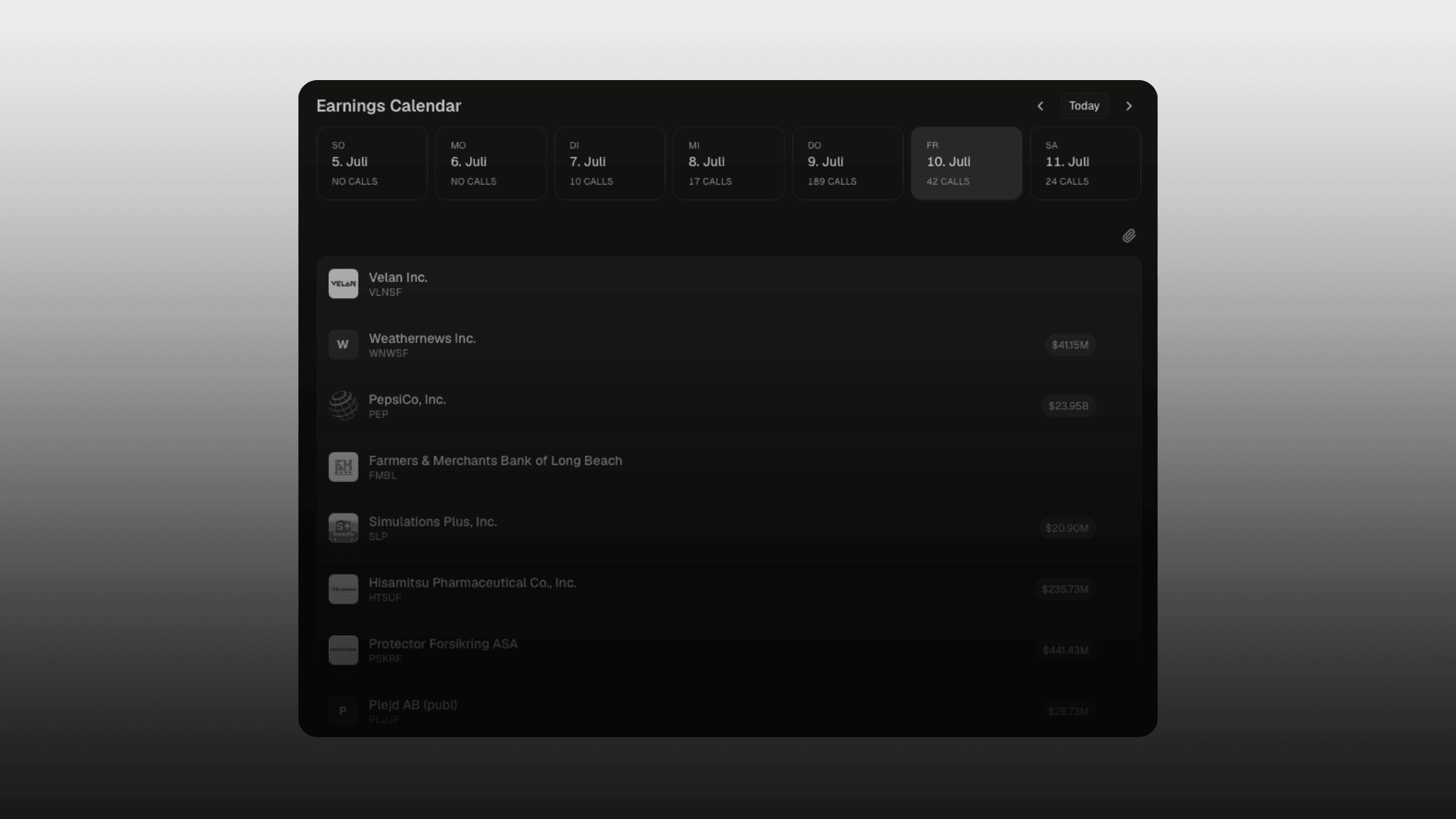
Task: Click the SLP ticker symbol
Action: (378, 537)
